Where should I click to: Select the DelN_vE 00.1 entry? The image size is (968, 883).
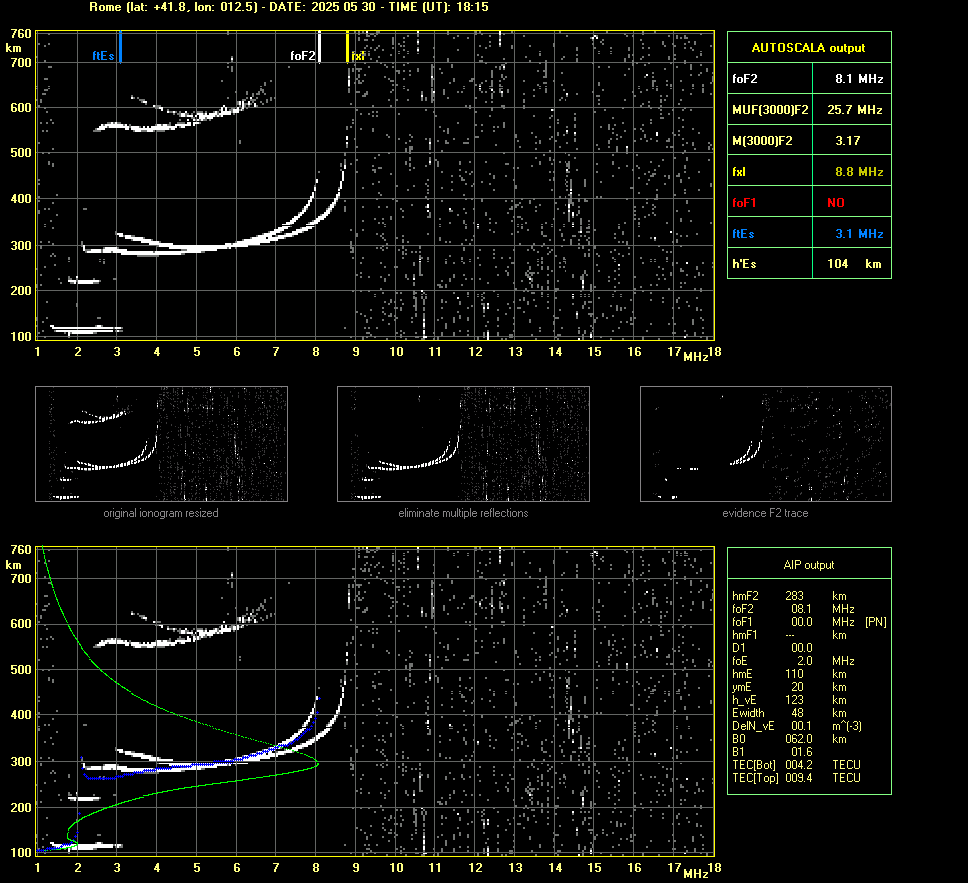point(797,726)
